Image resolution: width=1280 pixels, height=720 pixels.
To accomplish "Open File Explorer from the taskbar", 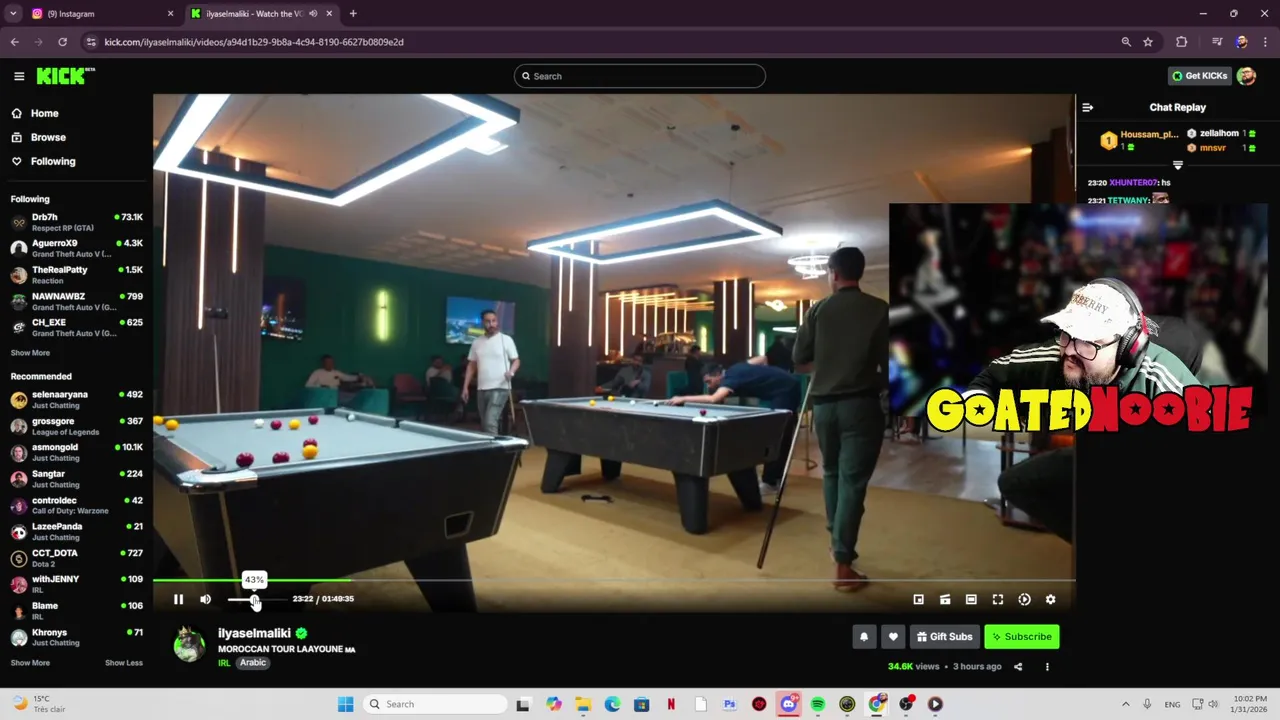I will click(x=583, y=704).
